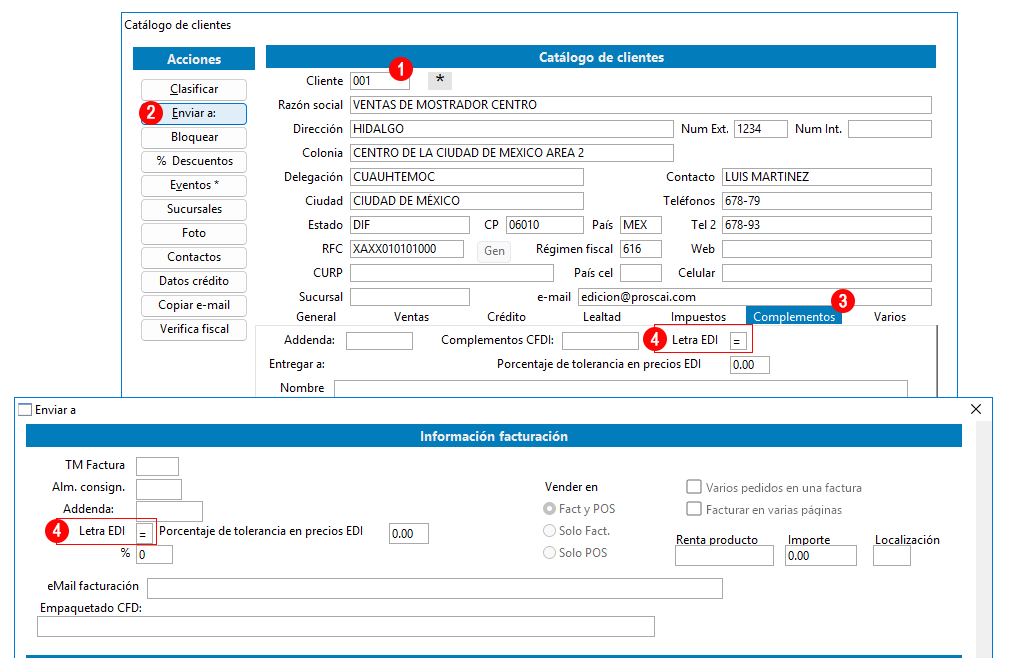Click the Teléfonos field
Viewport: 1014px width, 669px height.
coord(826,200)
